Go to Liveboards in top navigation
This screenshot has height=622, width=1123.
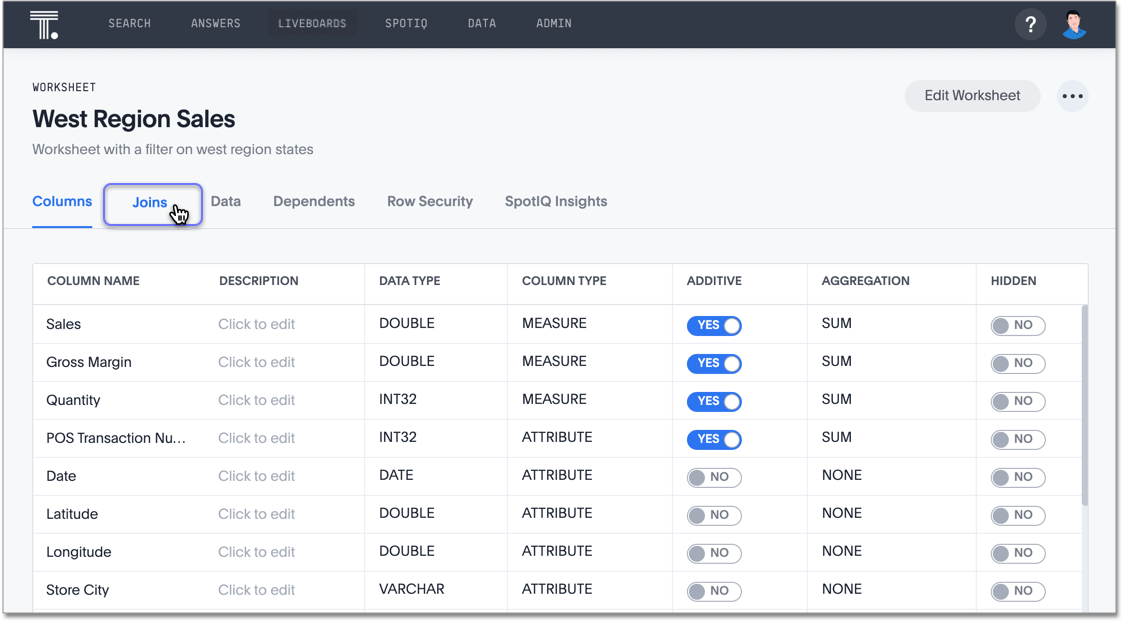click(x=312, y=23)
